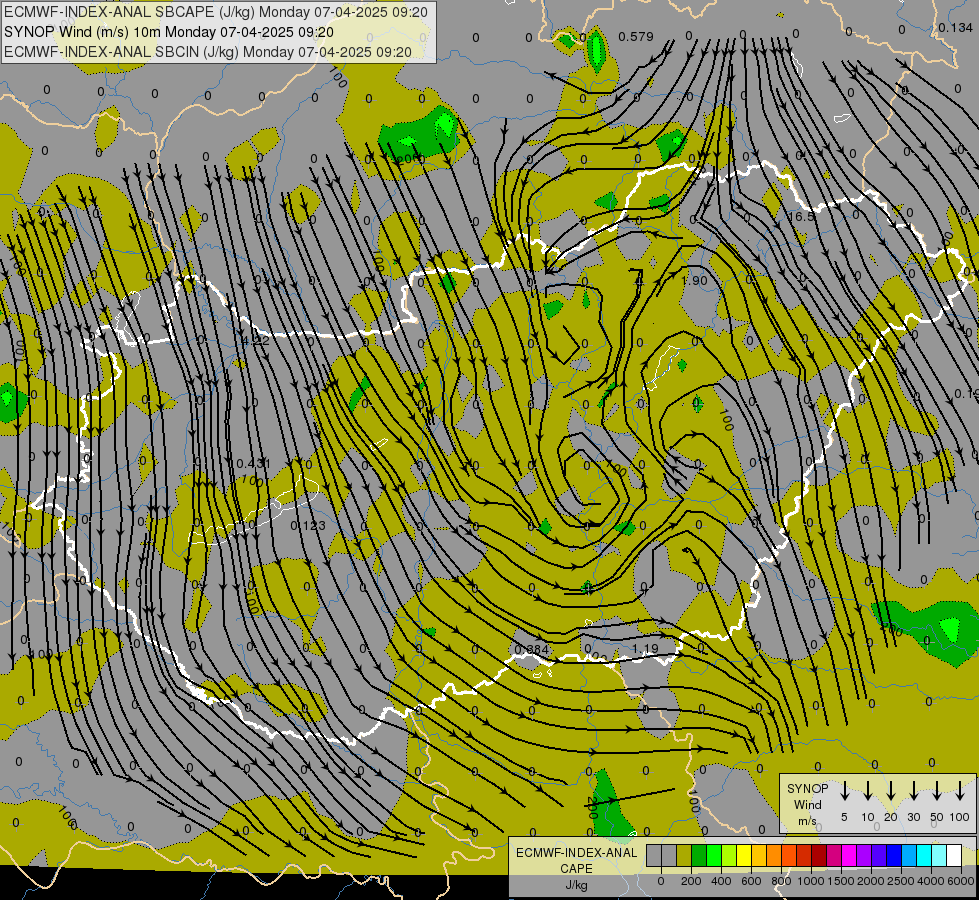
Task: Click the 6000 tick label under CAPE colorbar
Action: pyautogui.click(x=961, y=881)
